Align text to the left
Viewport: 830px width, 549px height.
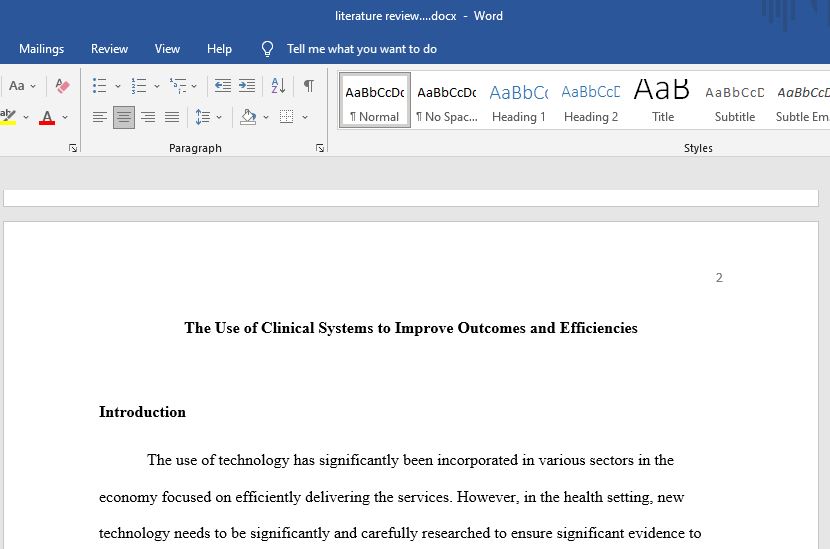click(100, 117)
